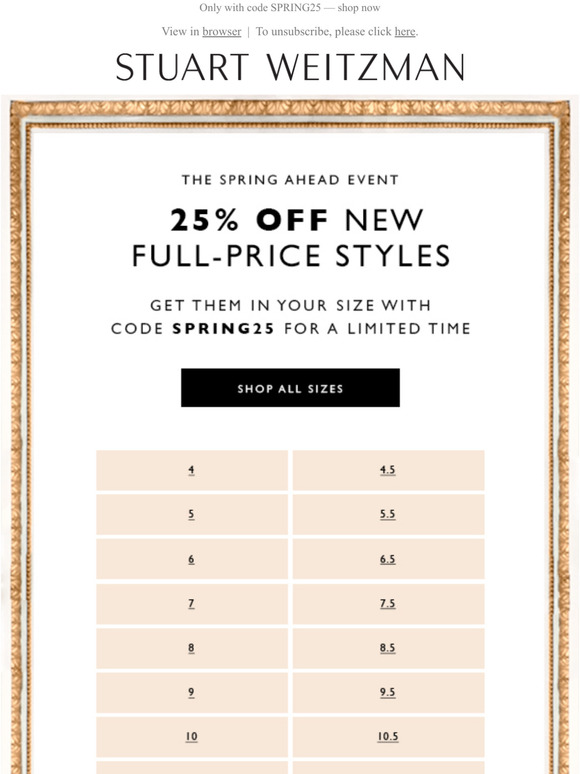Choose size 5
This screenshot has width=580, height=774.
(192, 514)
